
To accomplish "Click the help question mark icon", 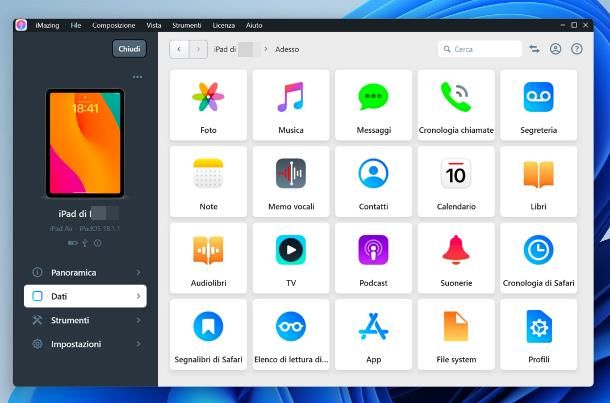I will click(577, 49).
